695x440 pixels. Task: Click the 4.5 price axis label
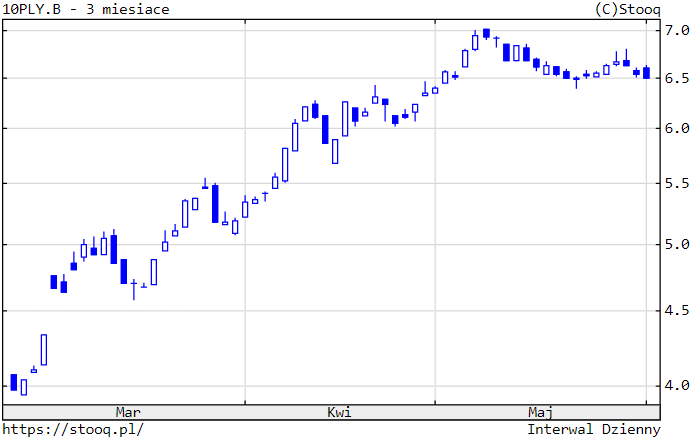click(x=677, y=311)
